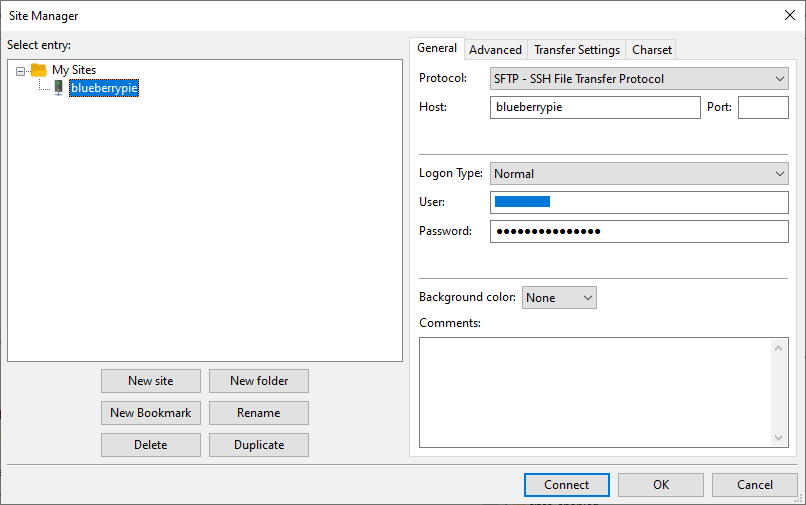Open the Transfer Settings tab

point(577,50)
